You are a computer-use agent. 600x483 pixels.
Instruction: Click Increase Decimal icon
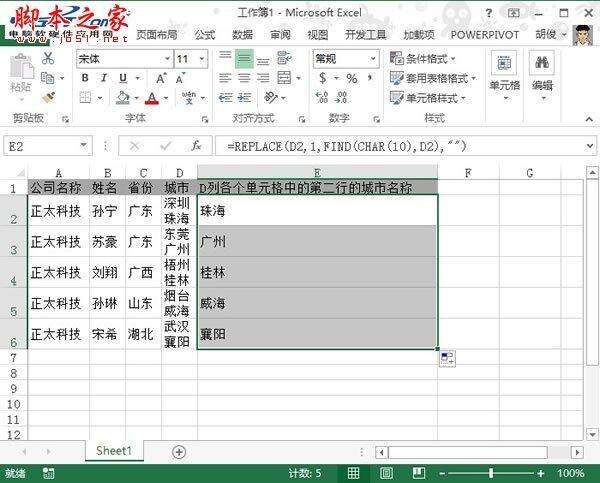[321, 97]
